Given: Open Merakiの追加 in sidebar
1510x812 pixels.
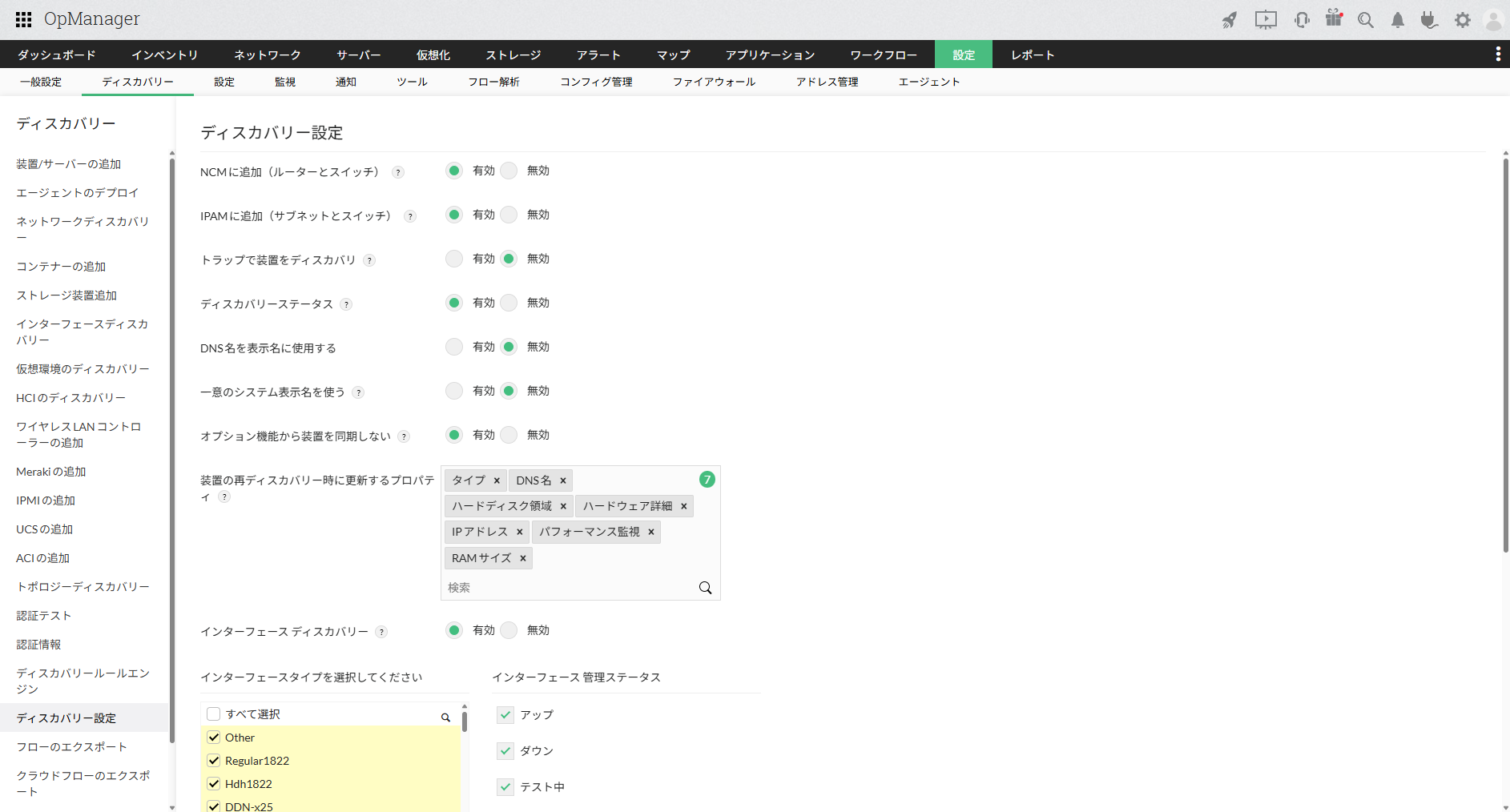Looking at the screenshot, I should [x=51, y=472].
